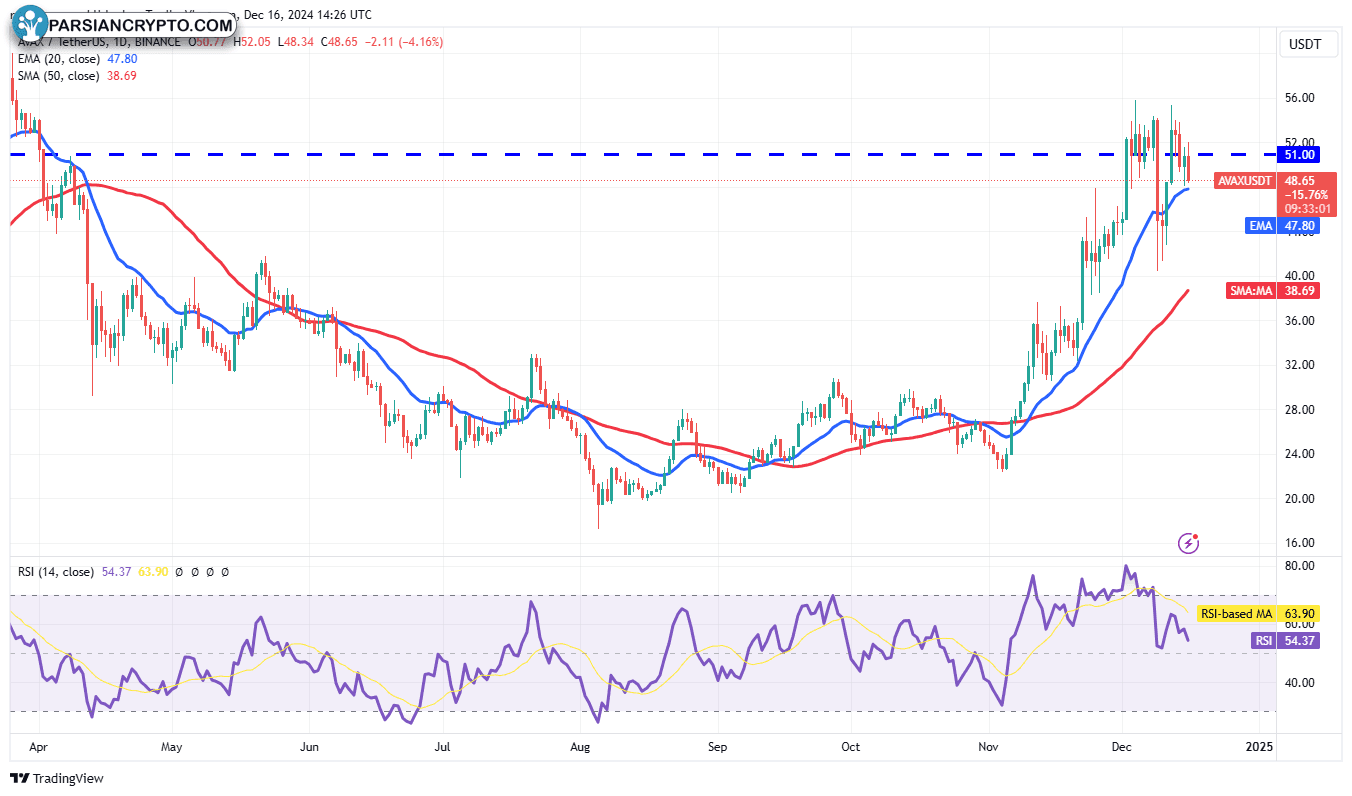Screen dimensions: 1352x796
Task: Click the May label on time axis
Action: [x=171, y=746]
